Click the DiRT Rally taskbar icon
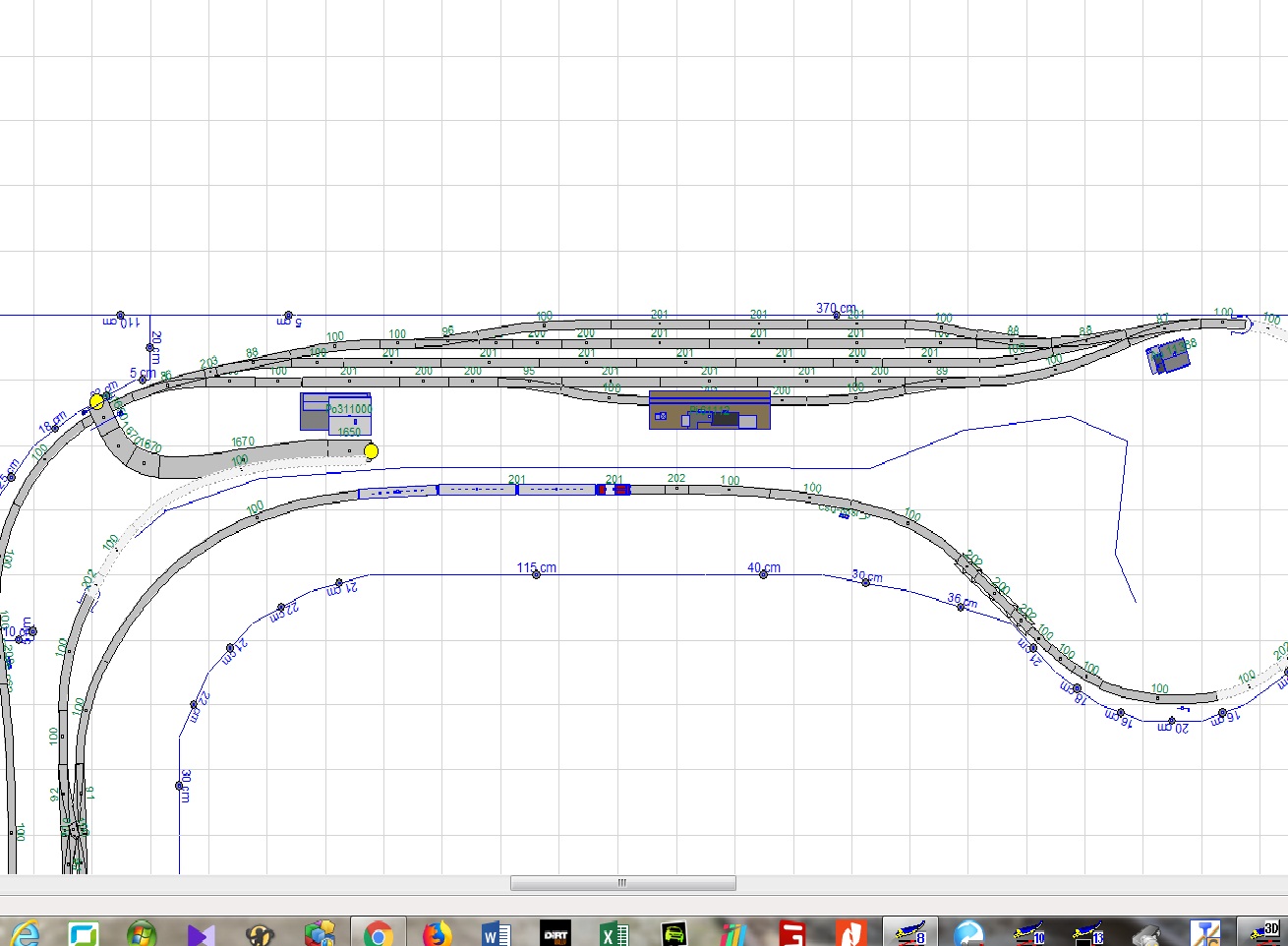 [x=556, y=932]
